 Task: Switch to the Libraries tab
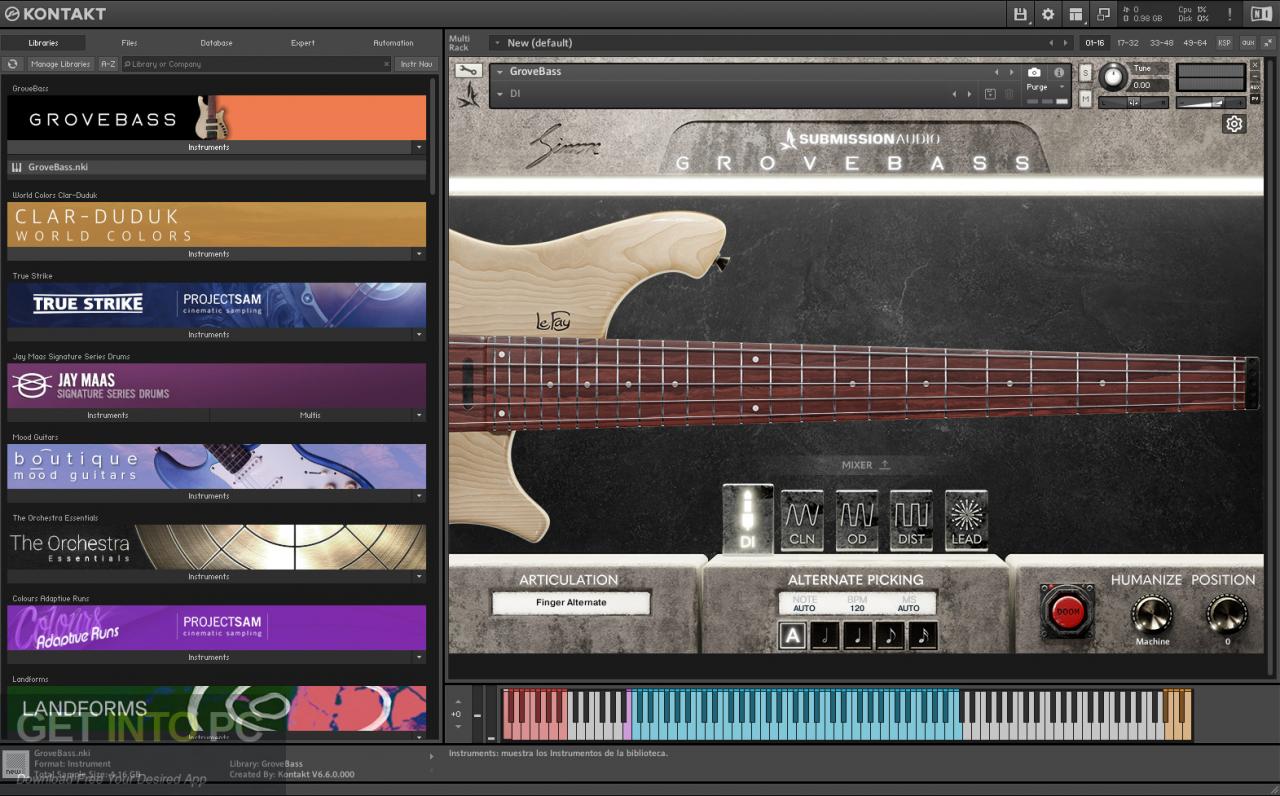point(43,43)
